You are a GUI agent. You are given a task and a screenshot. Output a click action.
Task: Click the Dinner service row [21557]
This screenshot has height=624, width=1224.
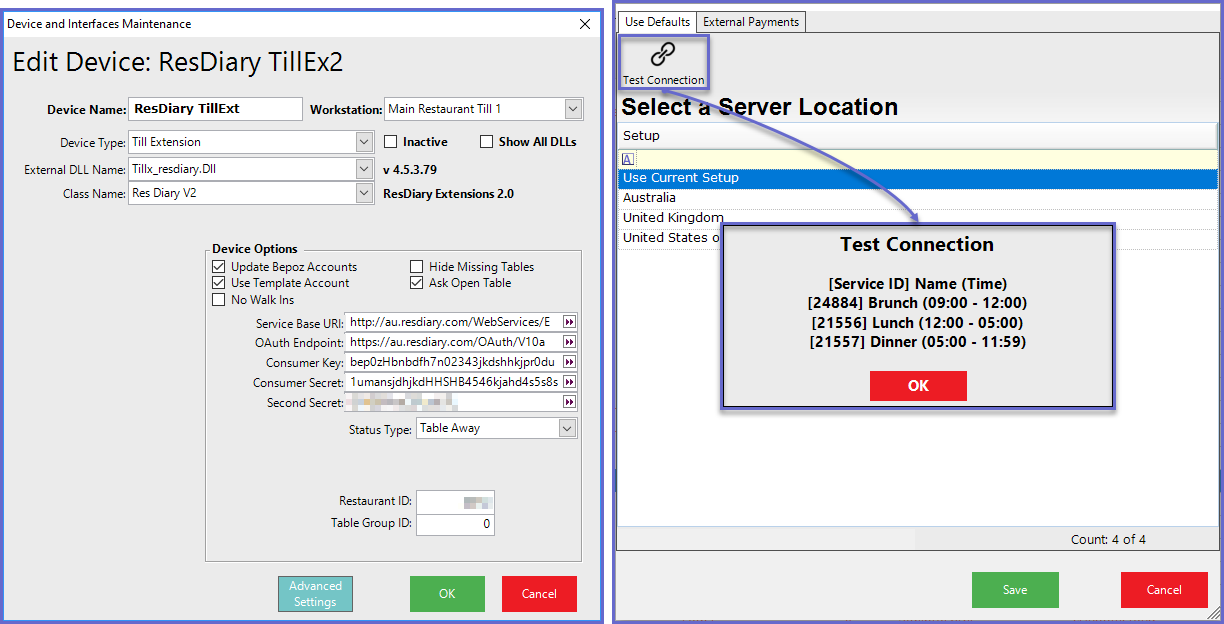point(917,342)
